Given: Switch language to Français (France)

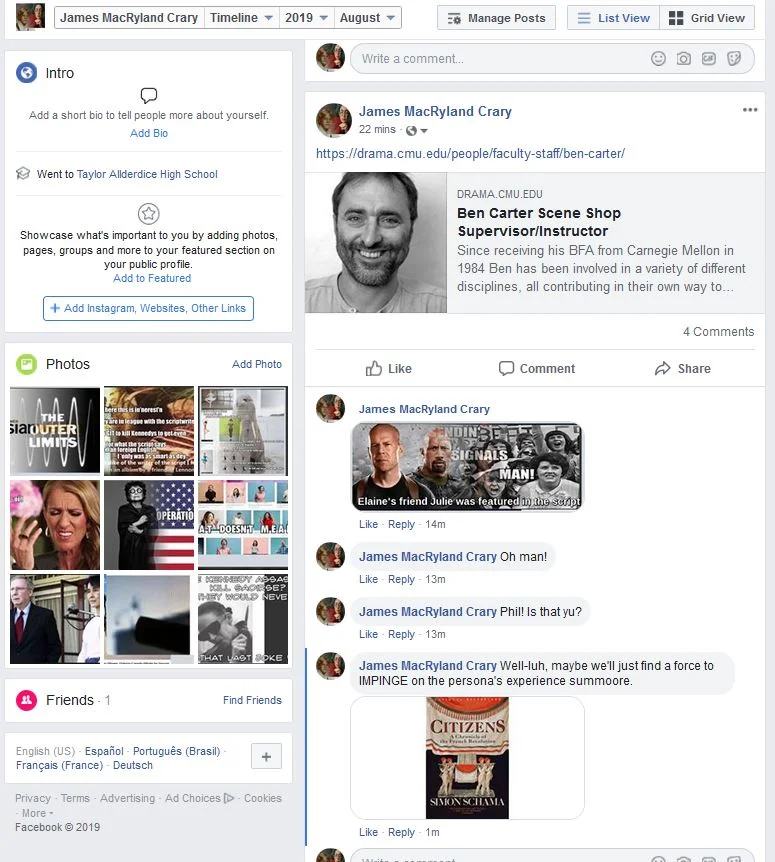Looking at the screenshot, I should tap(59, 765).
